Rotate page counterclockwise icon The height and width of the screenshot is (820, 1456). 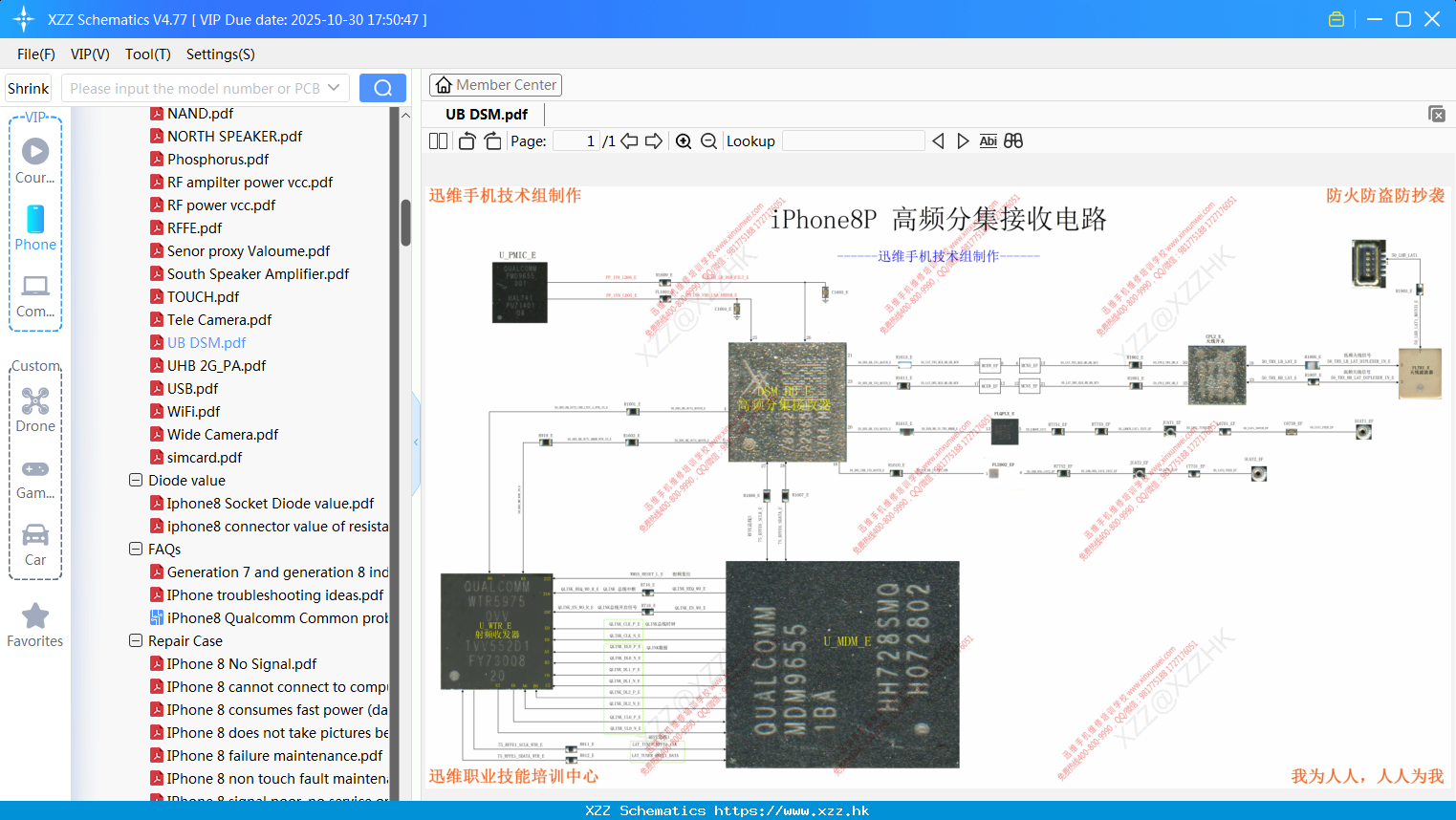coord(467,141)
